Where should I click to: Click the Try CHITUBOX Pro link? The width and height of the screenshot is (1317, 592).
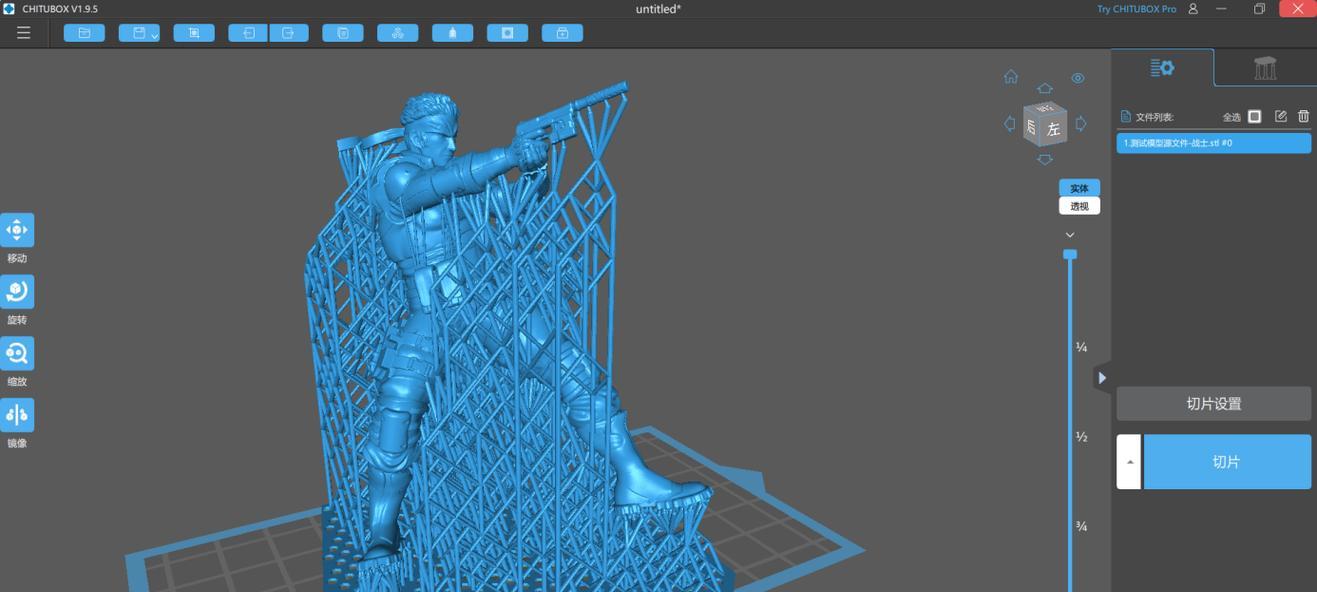tap(1137, 9)
